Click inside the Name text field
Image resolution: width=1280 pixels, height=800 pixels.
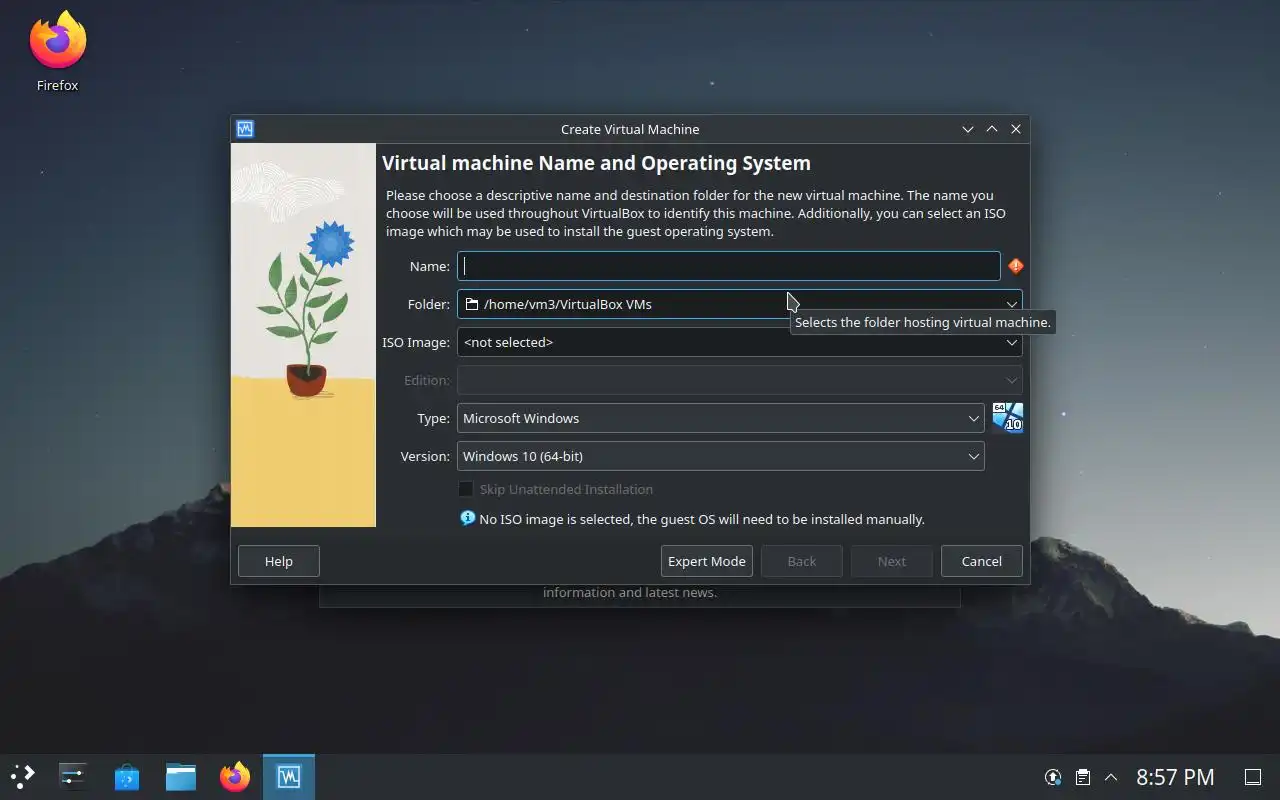[729, 266]
